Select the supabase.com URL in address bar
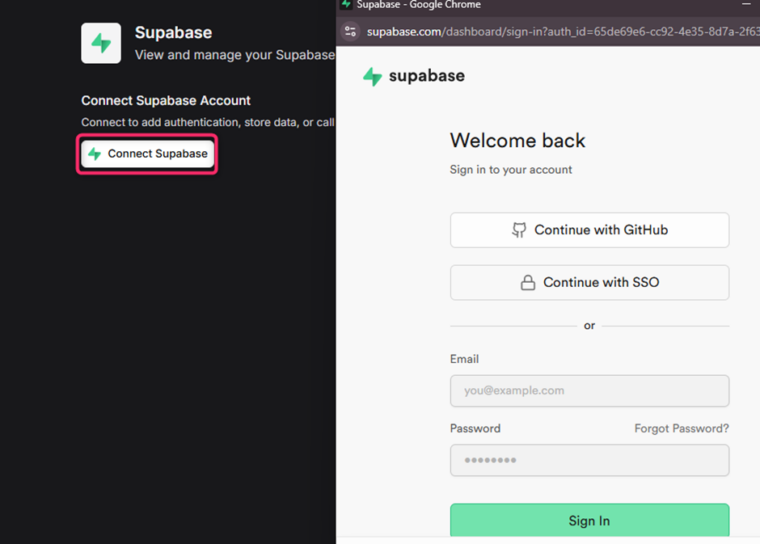Screen dimensions: 760x544 tap(562, 32)
